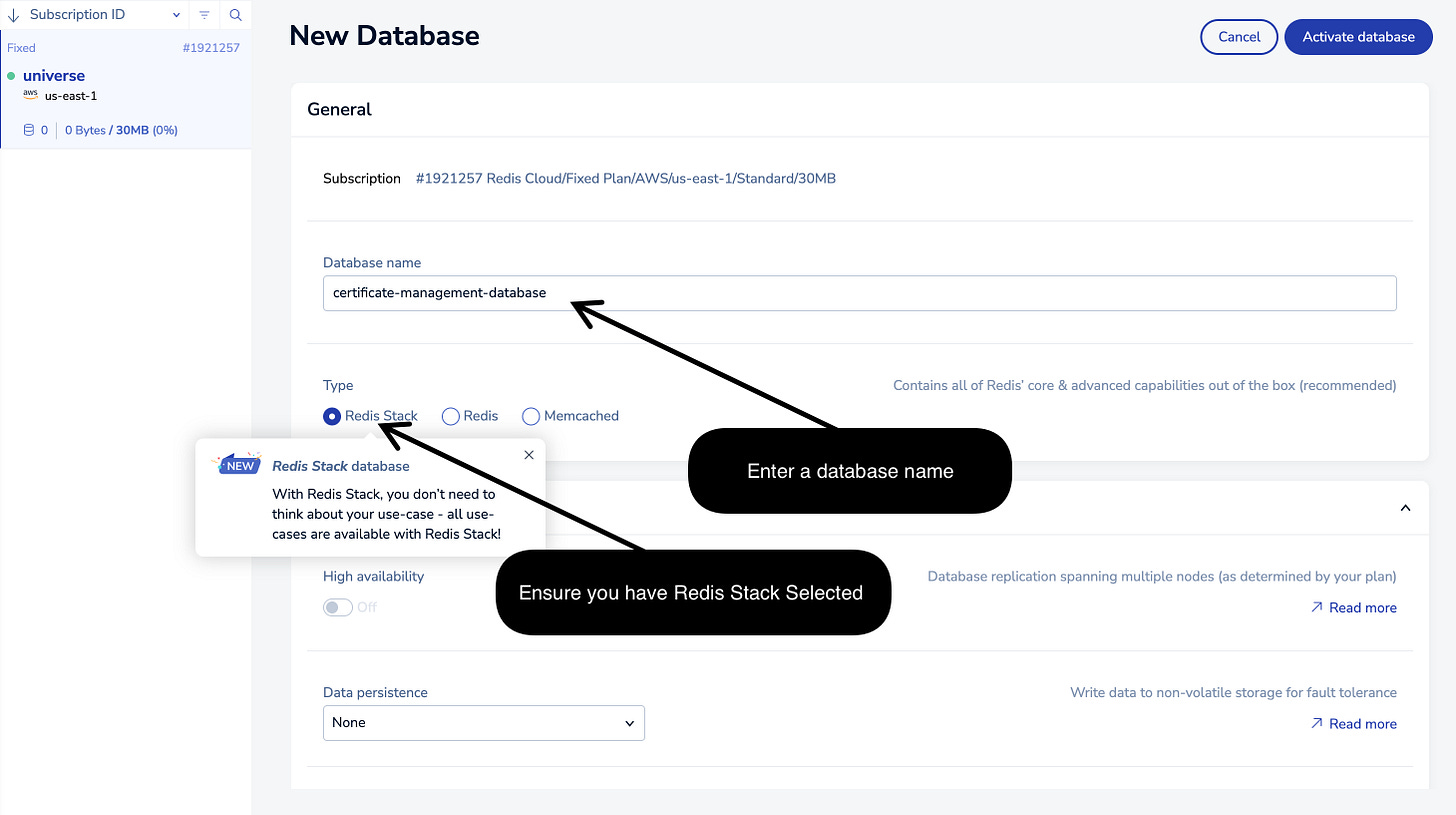Collapse the section with the chevron

(x=1405, y=508)
